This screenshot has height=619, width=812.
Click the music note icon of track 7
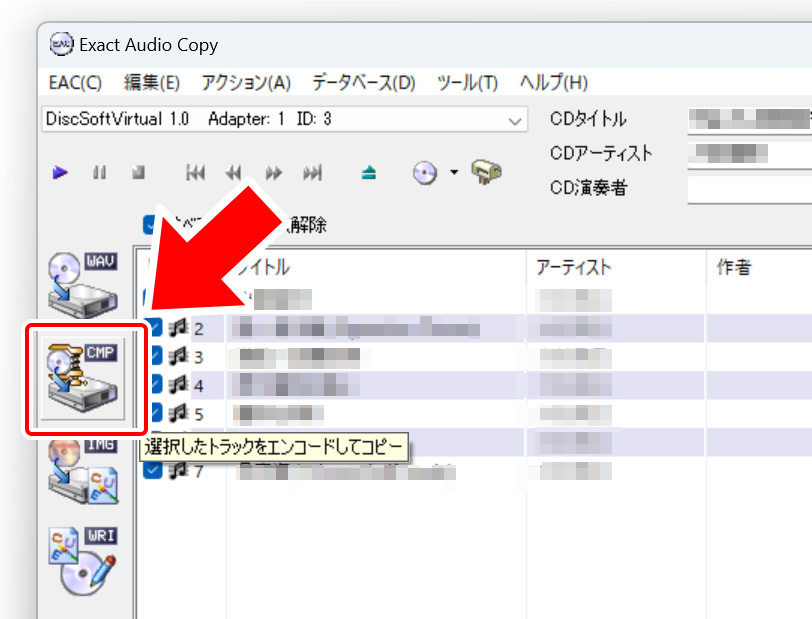(178, 470)
